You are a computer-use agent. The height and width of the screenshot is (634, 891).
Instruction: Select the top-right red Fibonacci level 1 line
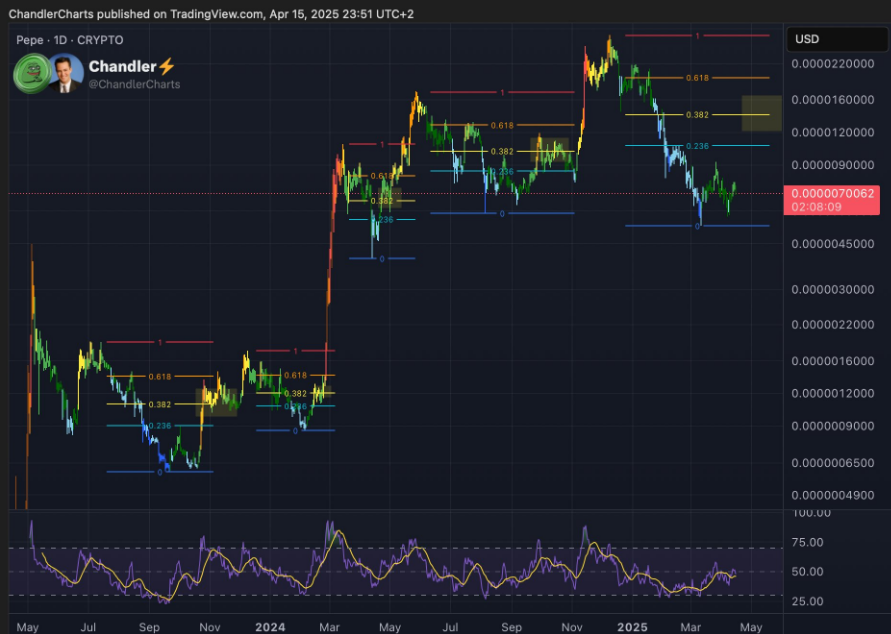697,36
